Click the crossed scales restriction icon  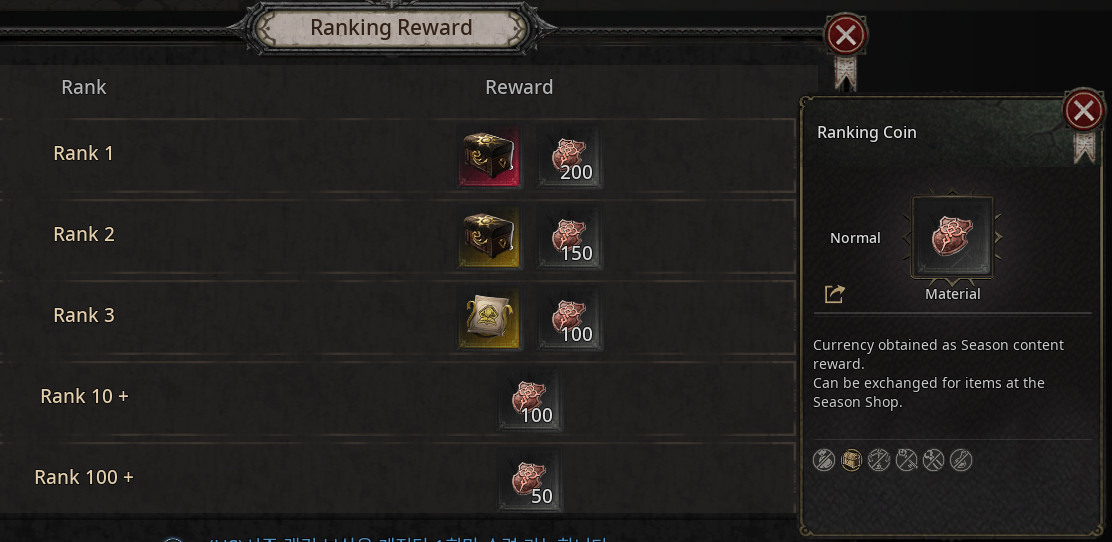tap(879, 460)
